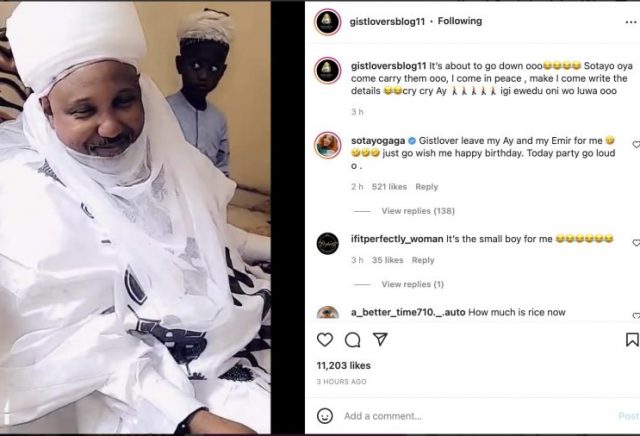640x436 pixels.
Task: Share post via paper plane icon
Action: pos(380,339)
